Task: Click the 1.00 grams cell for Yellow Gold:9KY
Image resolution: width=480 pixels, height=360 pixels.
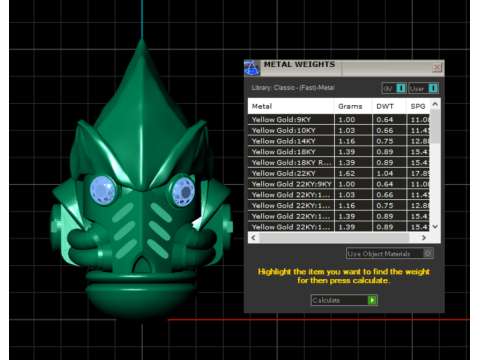Action: point(353,119)
